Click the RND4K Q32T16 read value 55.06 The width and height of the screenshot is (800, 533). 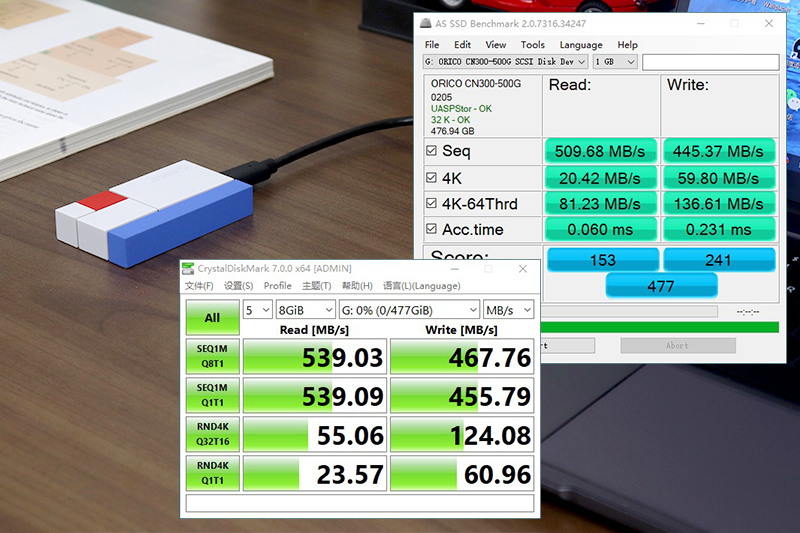314,435
